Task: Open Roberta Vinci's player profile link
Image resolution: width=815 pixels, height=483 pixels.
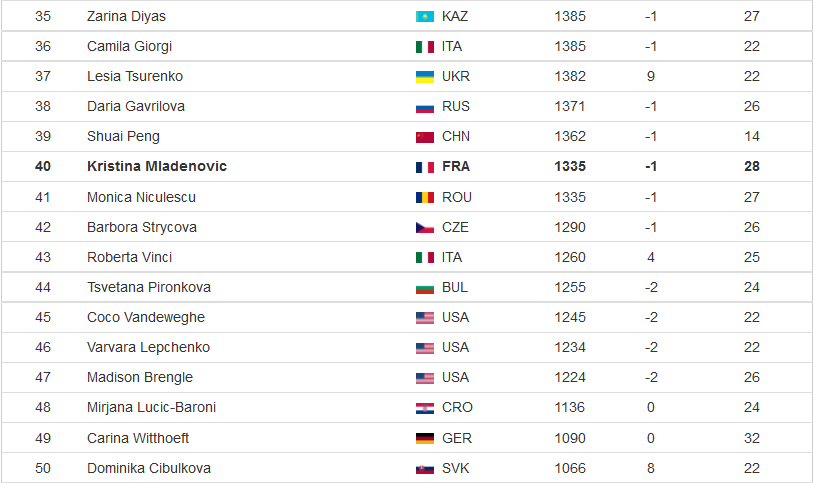Action: [129, 257]
